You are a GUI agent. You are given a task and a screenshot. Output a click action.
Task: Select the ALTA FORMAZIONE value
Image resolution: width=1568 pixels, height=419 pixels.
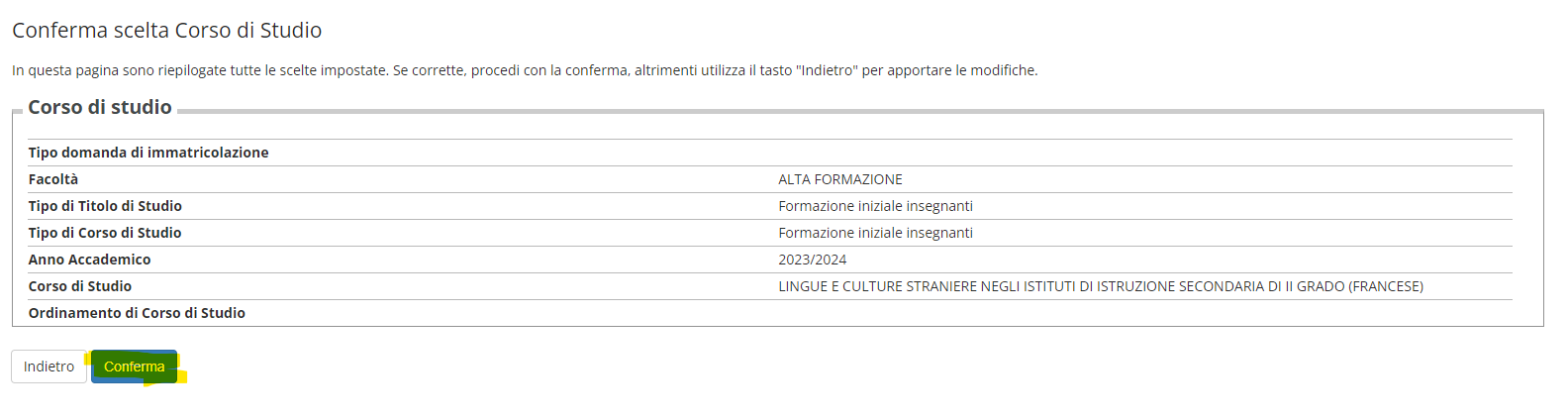[840, 179]
